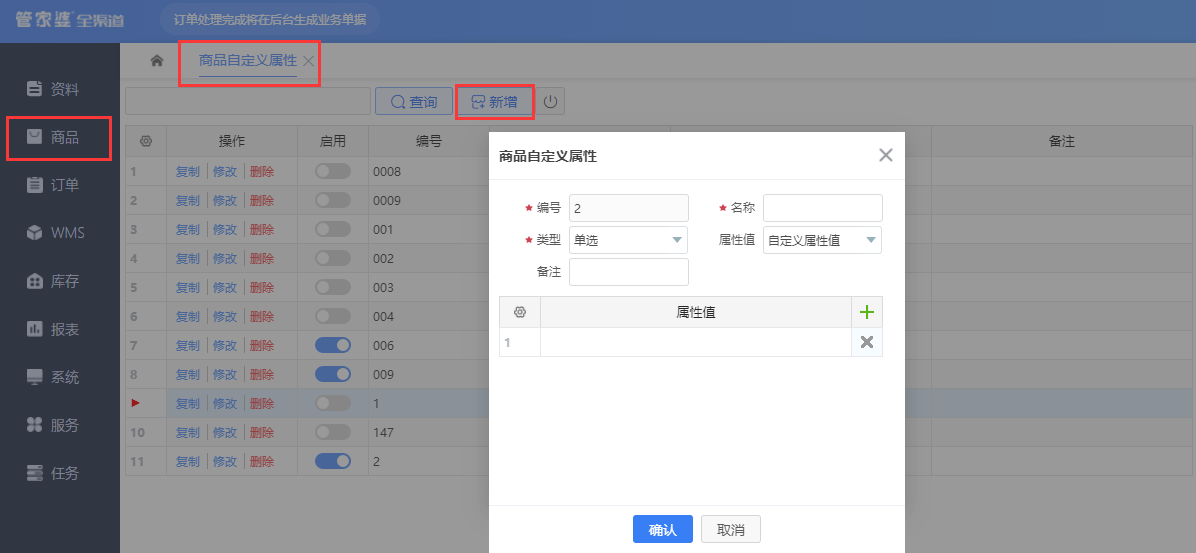Open the 任务 section in sidebar
This screenshot has width=1196, height=553.
click(x=53, y=473)
